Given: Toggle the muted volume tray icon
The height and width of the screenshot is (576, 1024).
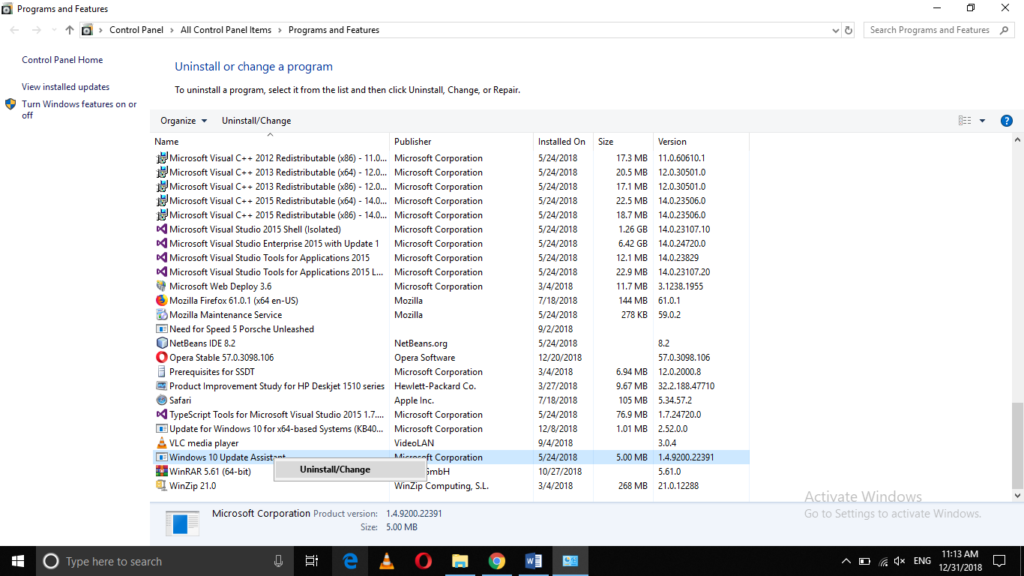Looking at the screenshot, I should point(900,561).
